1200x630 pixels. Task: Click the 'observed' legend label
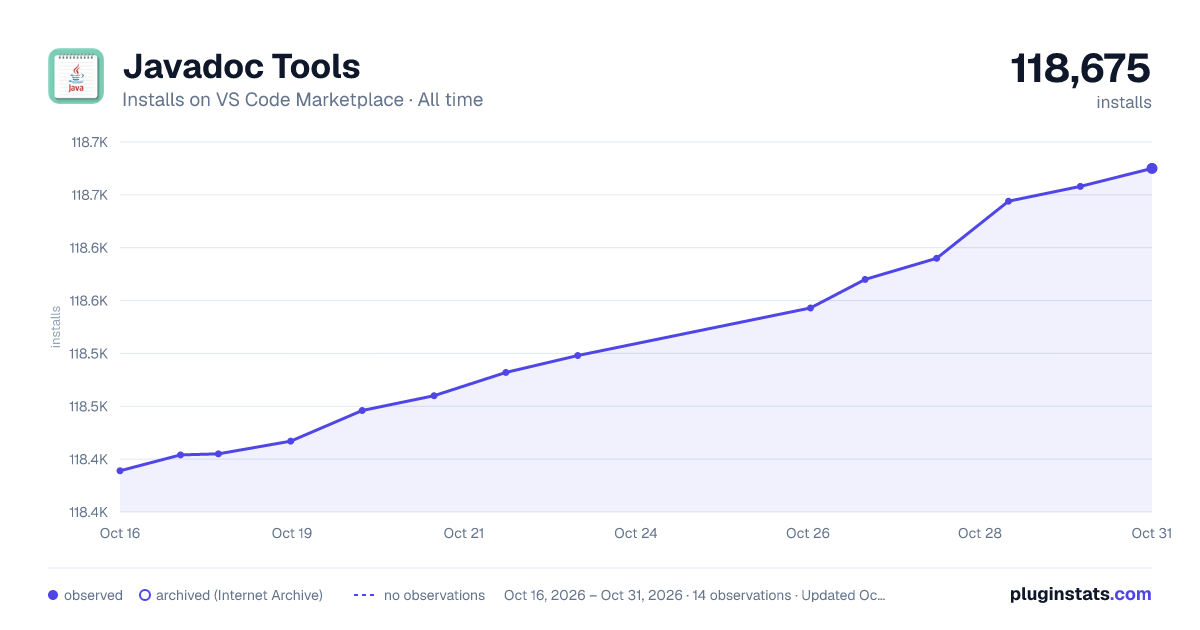click(x=93, y=595)
